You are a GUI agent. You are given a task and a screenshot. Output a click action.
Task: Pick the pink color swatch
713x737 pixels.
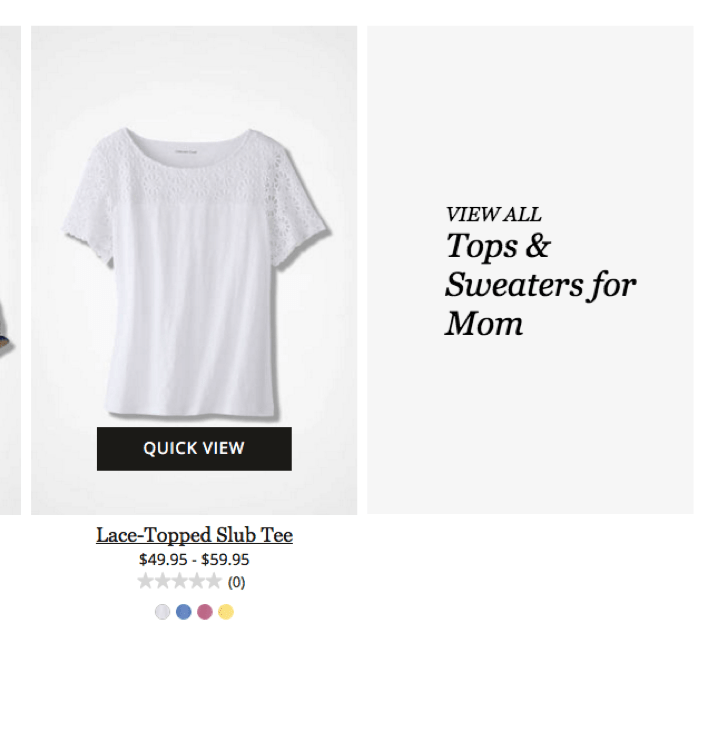[x=205, y=612]
